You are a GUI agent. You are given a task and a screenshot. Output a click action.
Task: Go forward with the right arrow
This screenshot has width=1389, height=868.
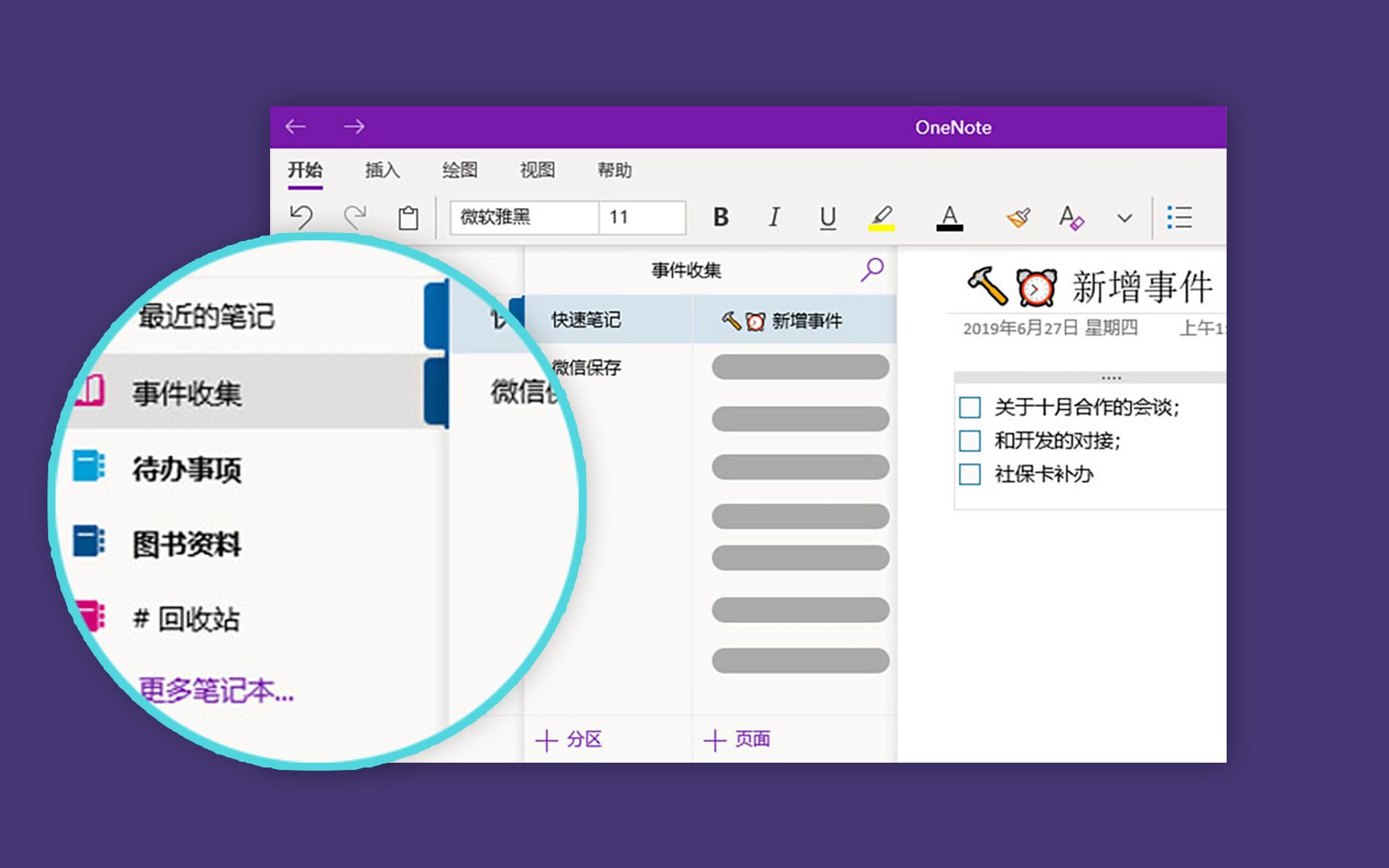point(354,127)
